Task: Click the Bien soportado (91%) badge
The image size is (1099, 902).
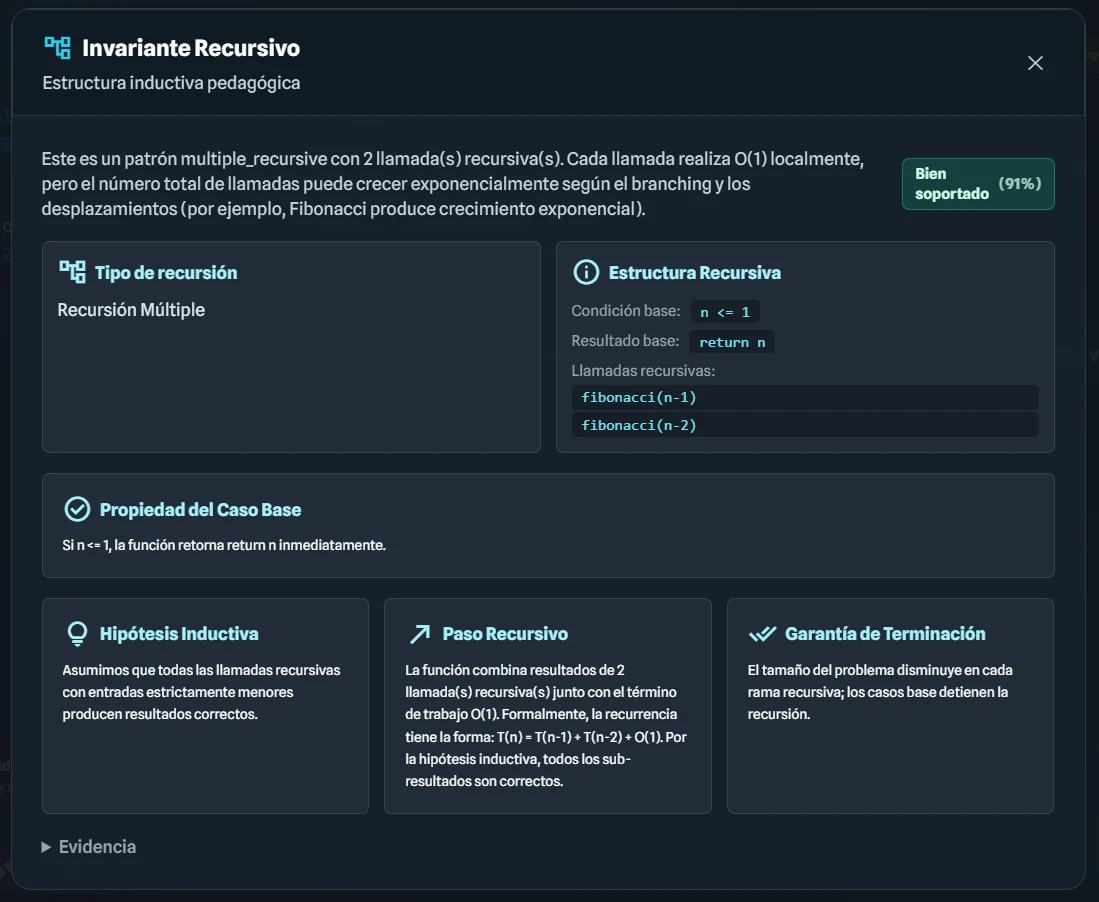Action: point(978,184)
